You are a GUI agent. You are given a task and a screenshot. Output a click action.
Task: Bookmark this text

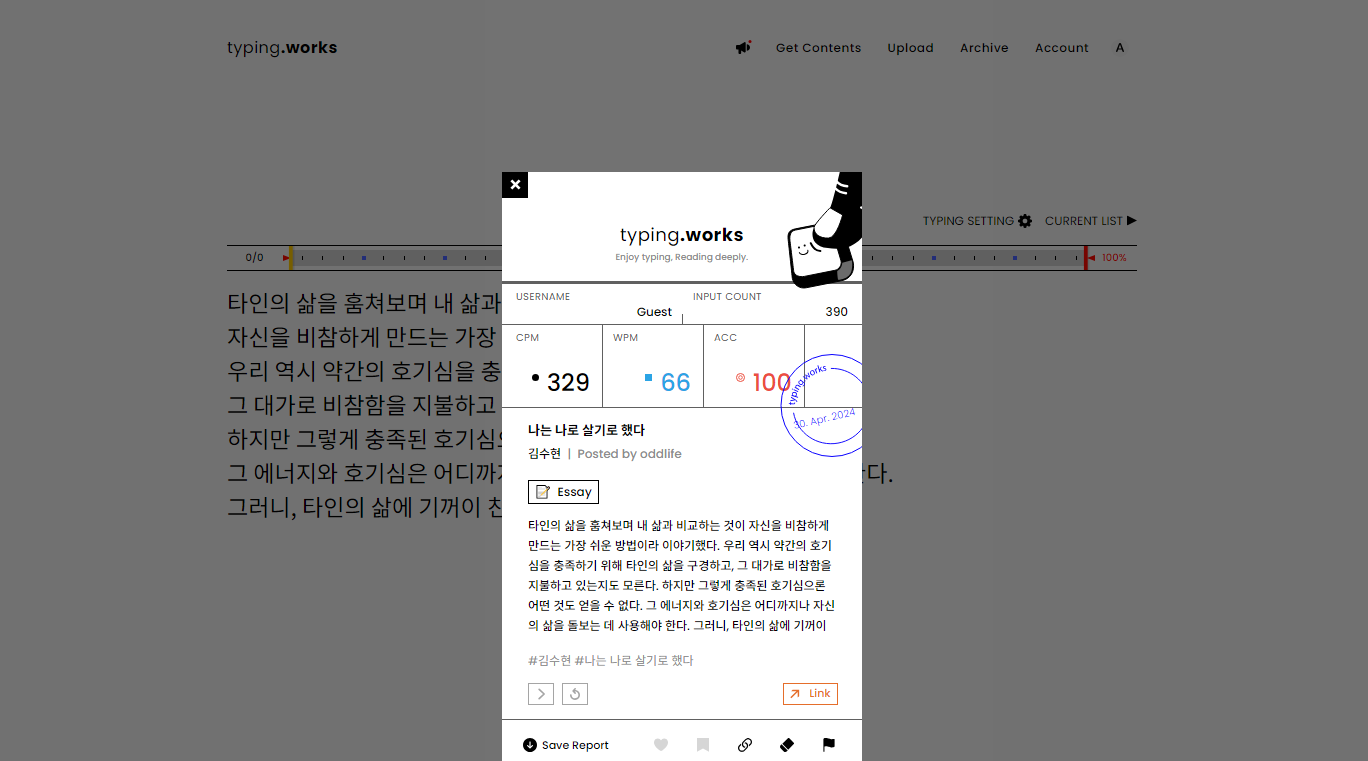(x=703, y=745)
